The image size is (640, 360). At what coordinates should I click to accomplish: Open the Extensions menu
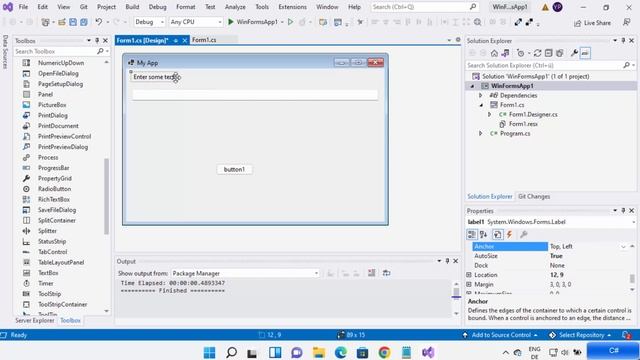[x=292, y=7]
